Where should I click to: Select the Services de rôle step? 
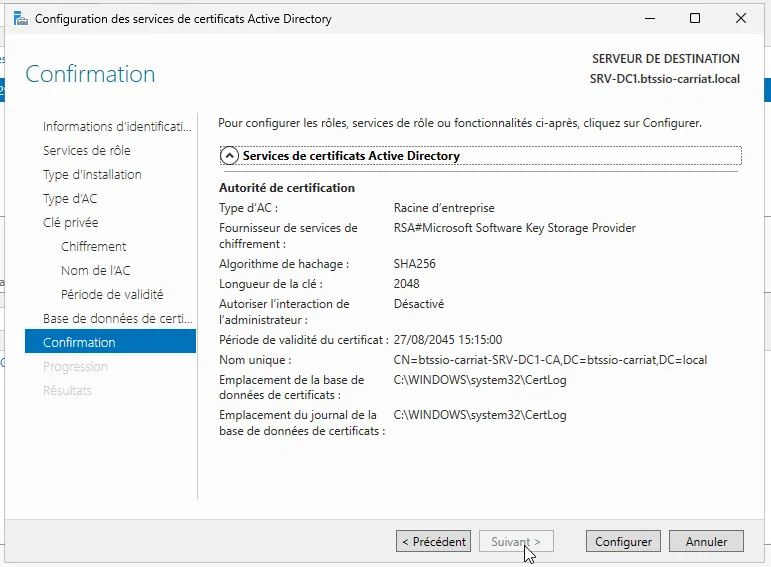86,151
